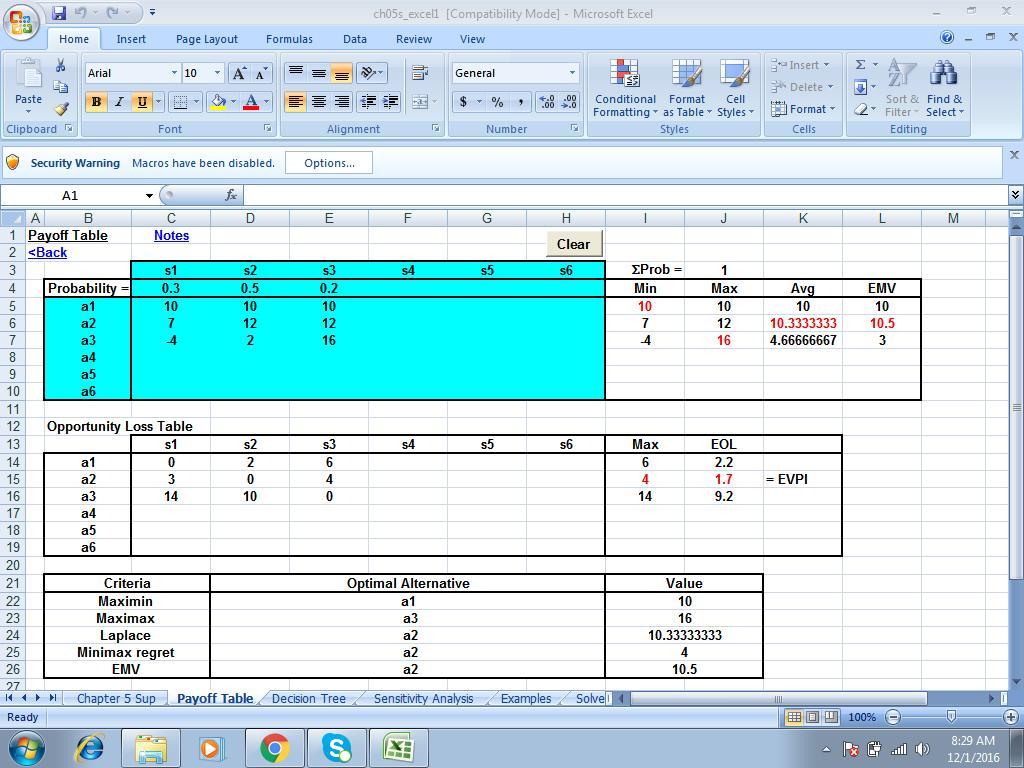Click the Wrap Text icon

(419, 72)
